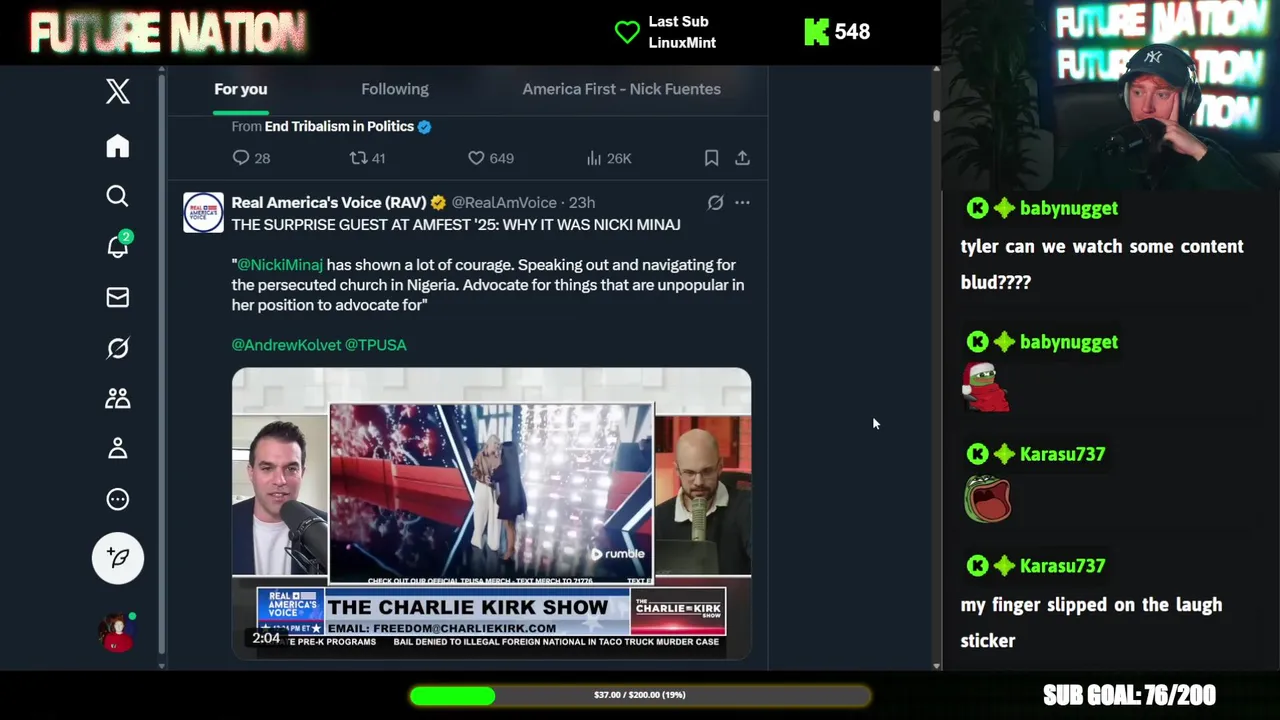This screenshot has height=720, width=1280.
Task: Click the 2:04 video duration badge
Action: (266, 638)
